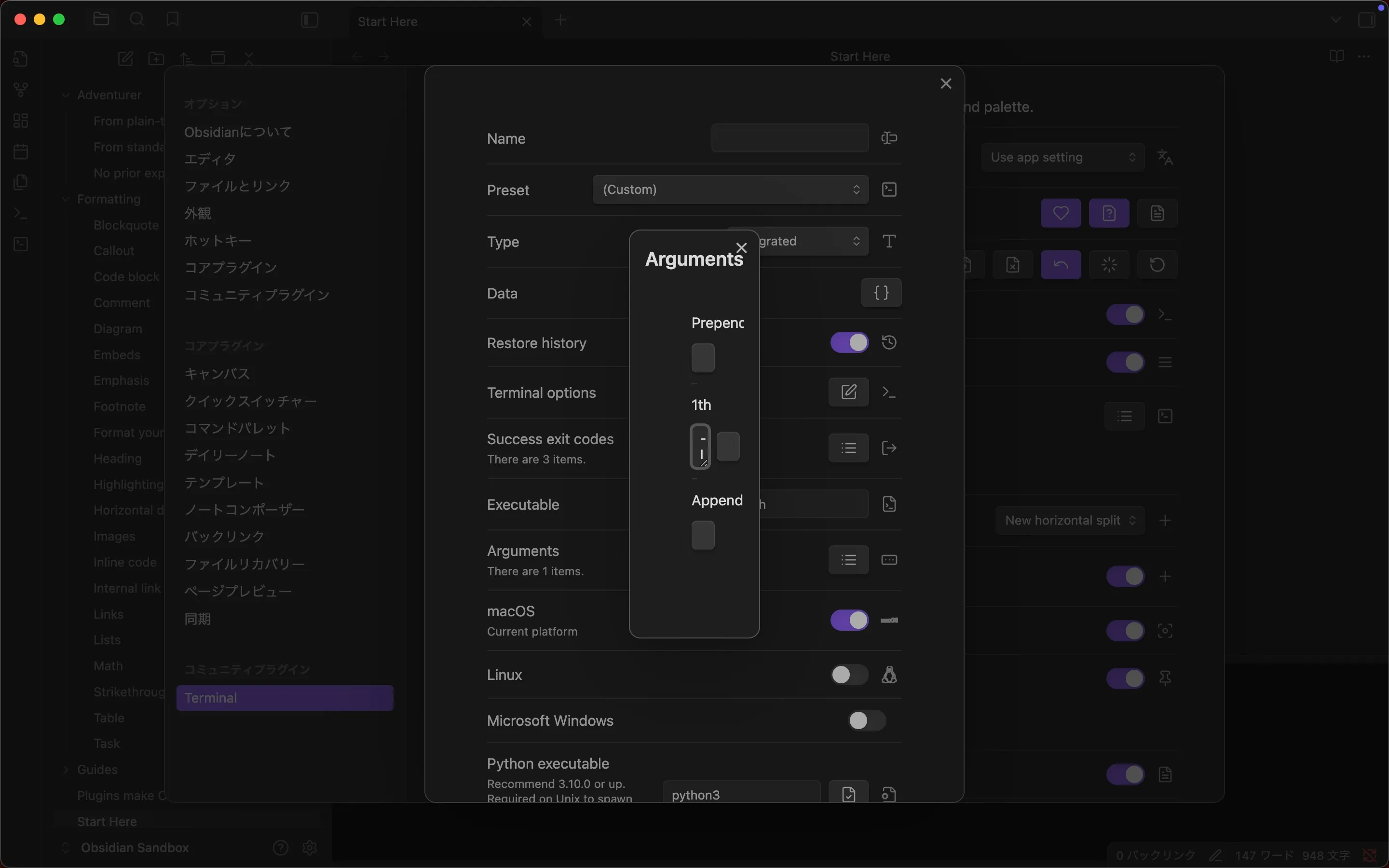Open the help circle icon near vault name
Image resolution: width=1389 pixels, height=868 pixels.
click(281, 847)
